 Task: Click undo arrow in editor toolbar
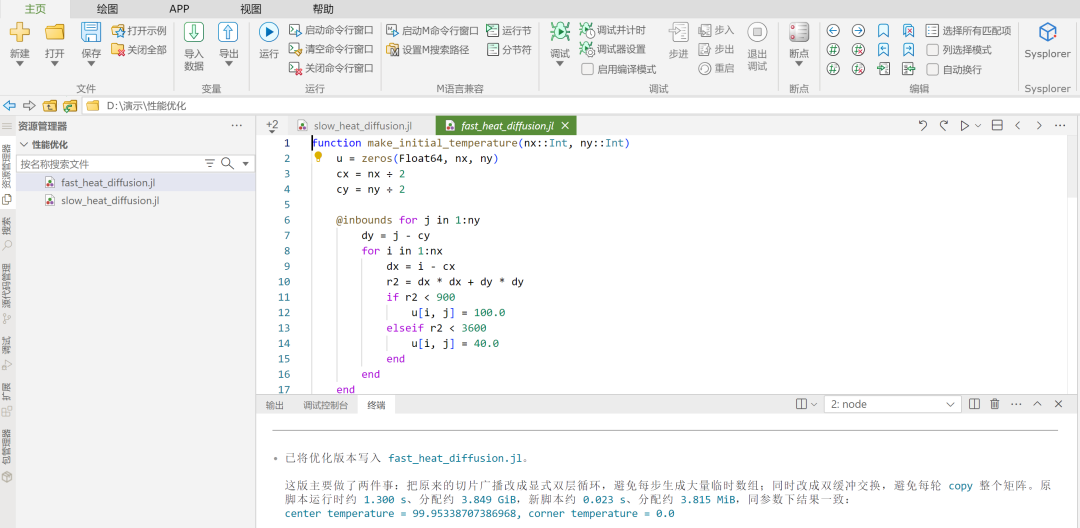tap(923, 125)
